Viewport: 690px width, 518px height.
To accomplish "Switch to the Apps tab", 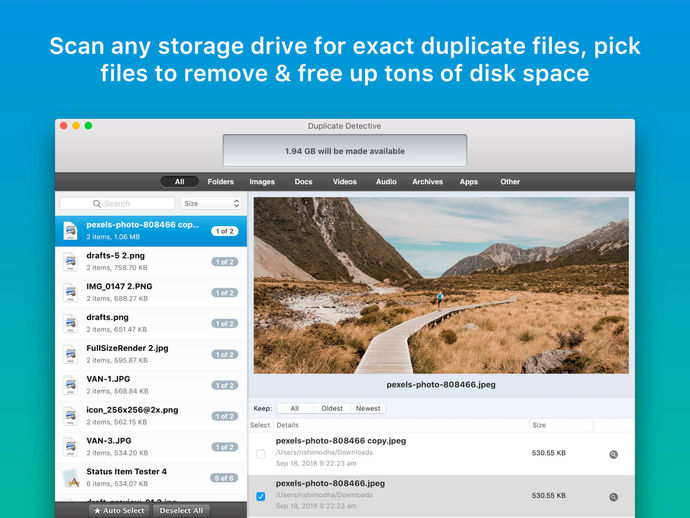I will click(469, 181).
